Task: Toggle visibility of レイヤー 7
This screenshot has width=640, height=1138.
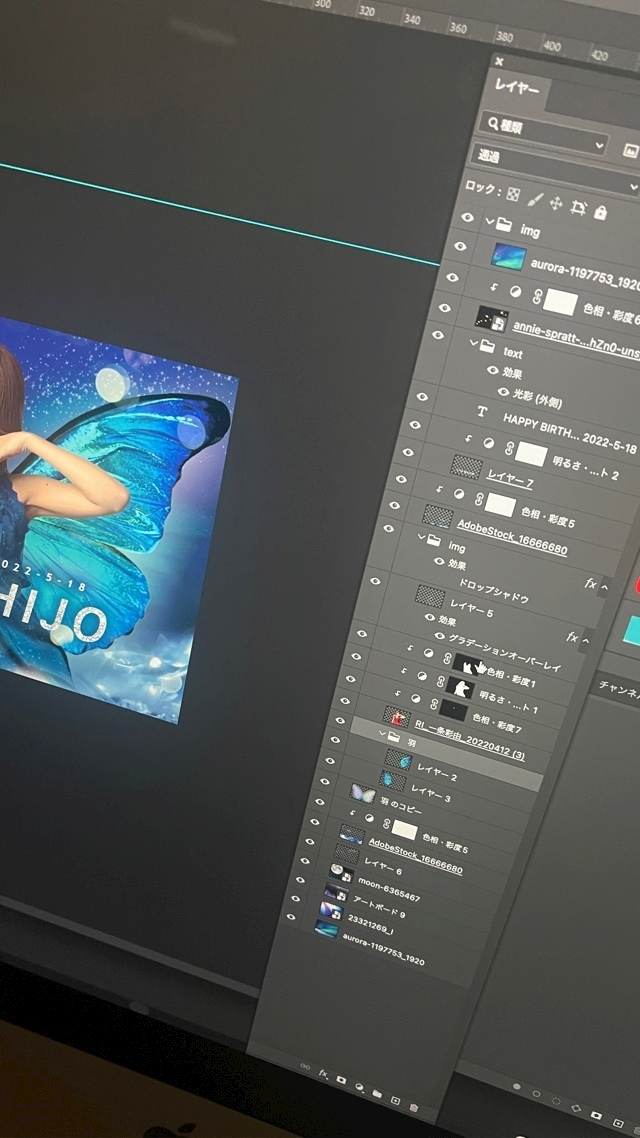Action: [x=408, y=452]
